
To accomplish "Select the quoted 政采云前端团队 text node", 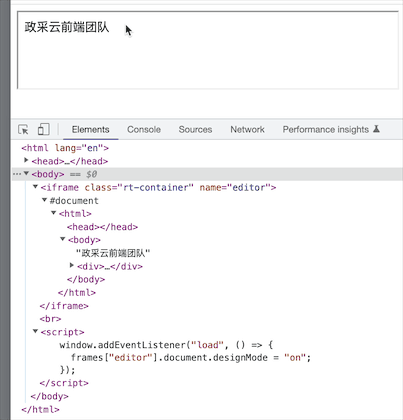I will tap(113, 253).
